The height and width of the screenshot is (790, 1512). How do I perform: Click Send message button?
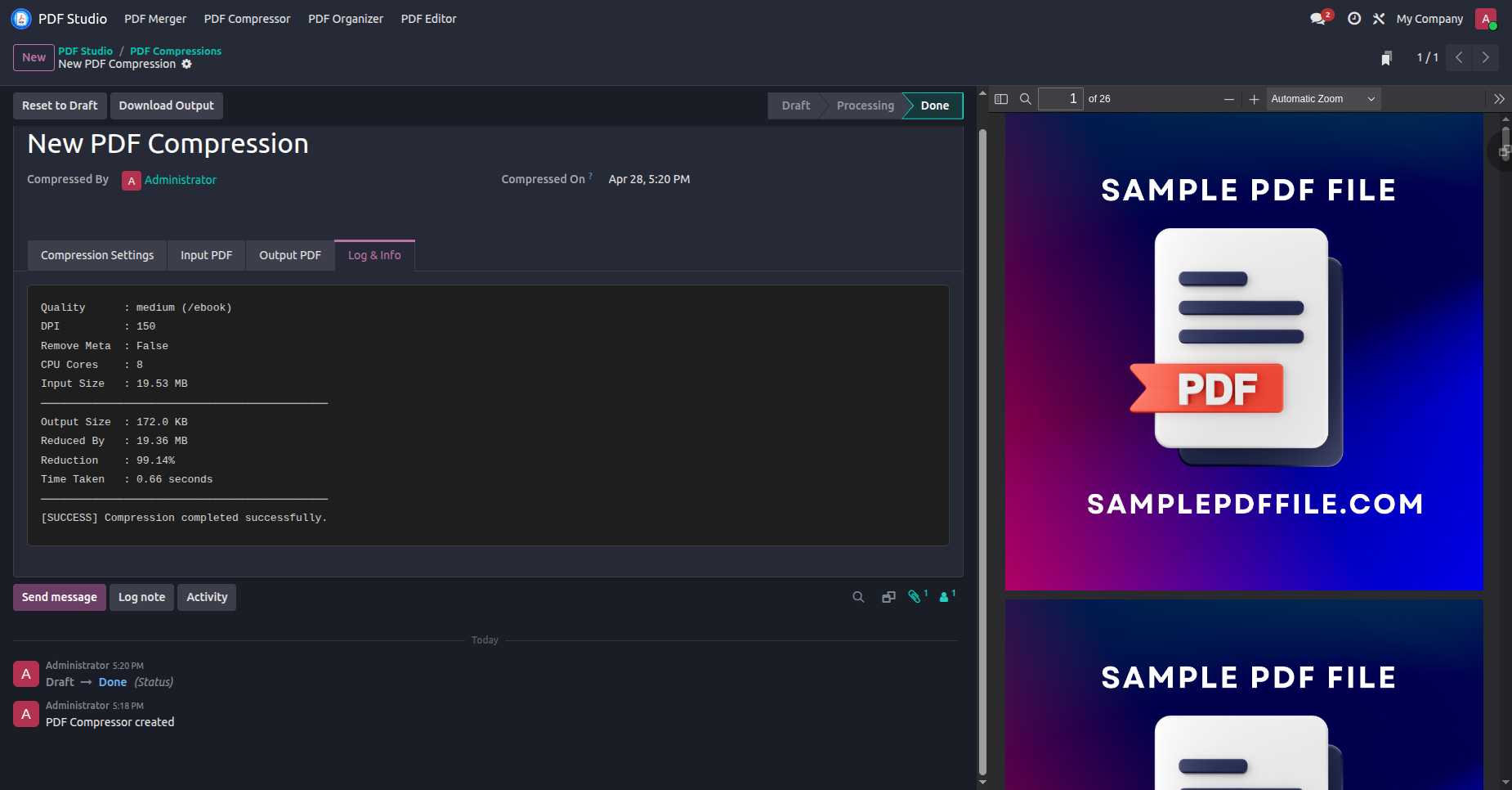(60, 597)
